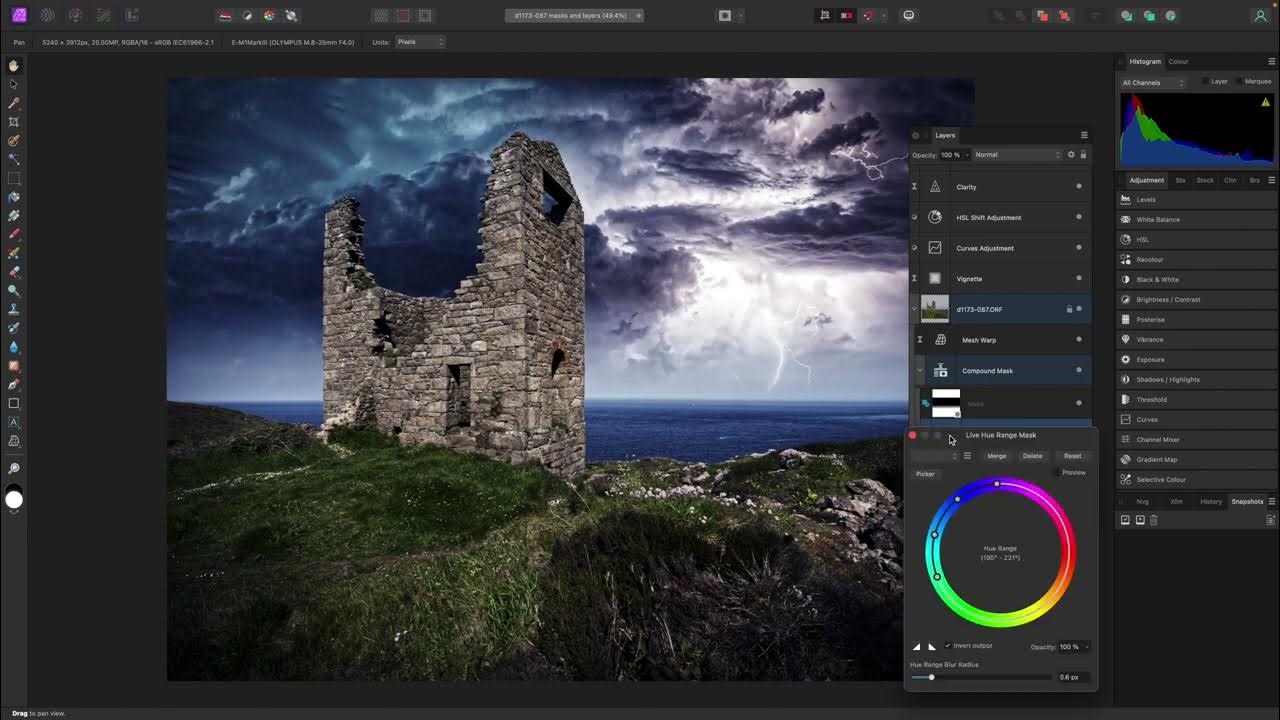This screenshot has height=720, width=1280.
Task: Click the Reset button
Action: (1072, 456)
